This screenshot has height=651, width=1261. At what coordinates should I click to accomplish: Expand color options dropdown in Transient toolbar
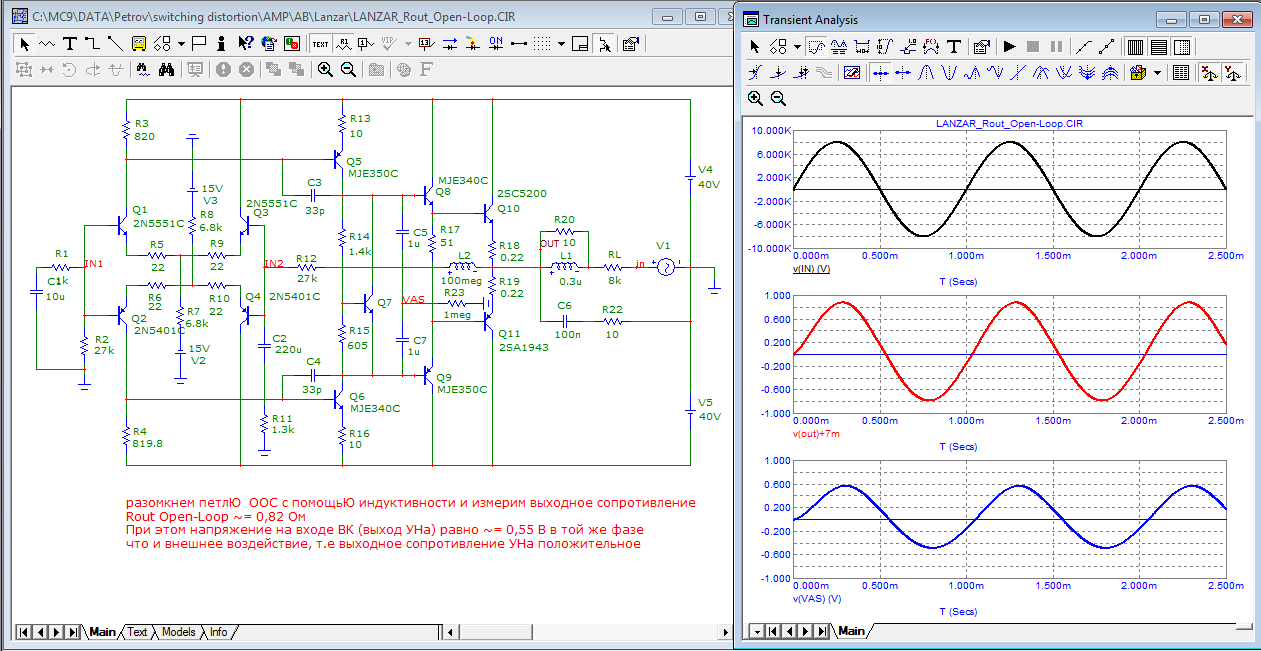(1157, 72)
